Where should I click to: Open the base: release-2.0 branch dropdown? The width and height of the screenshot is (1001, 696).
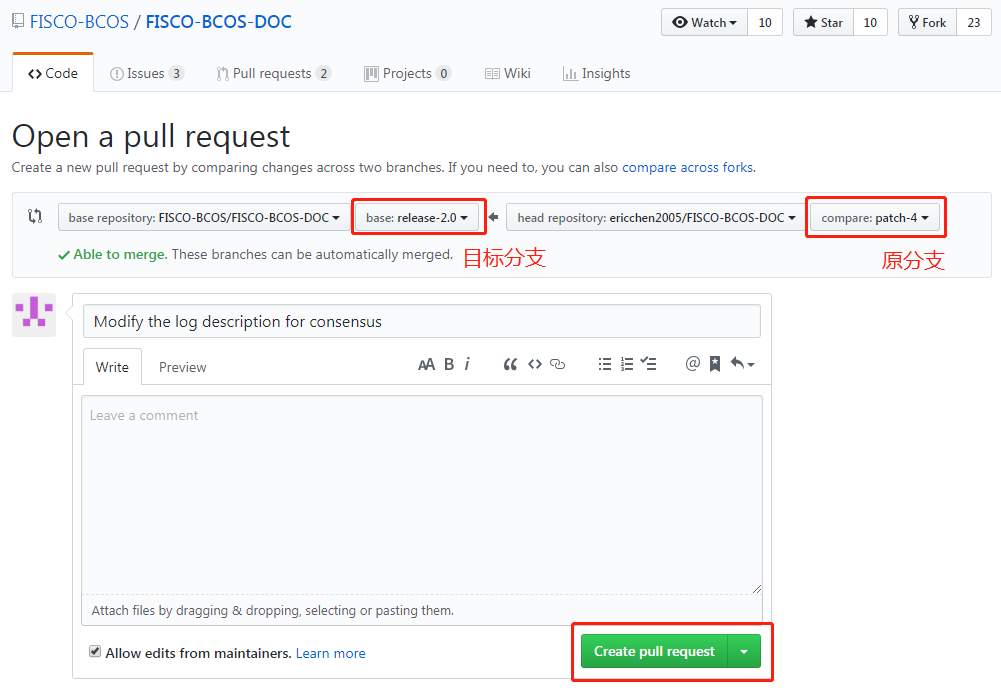(x=417, y=217)
